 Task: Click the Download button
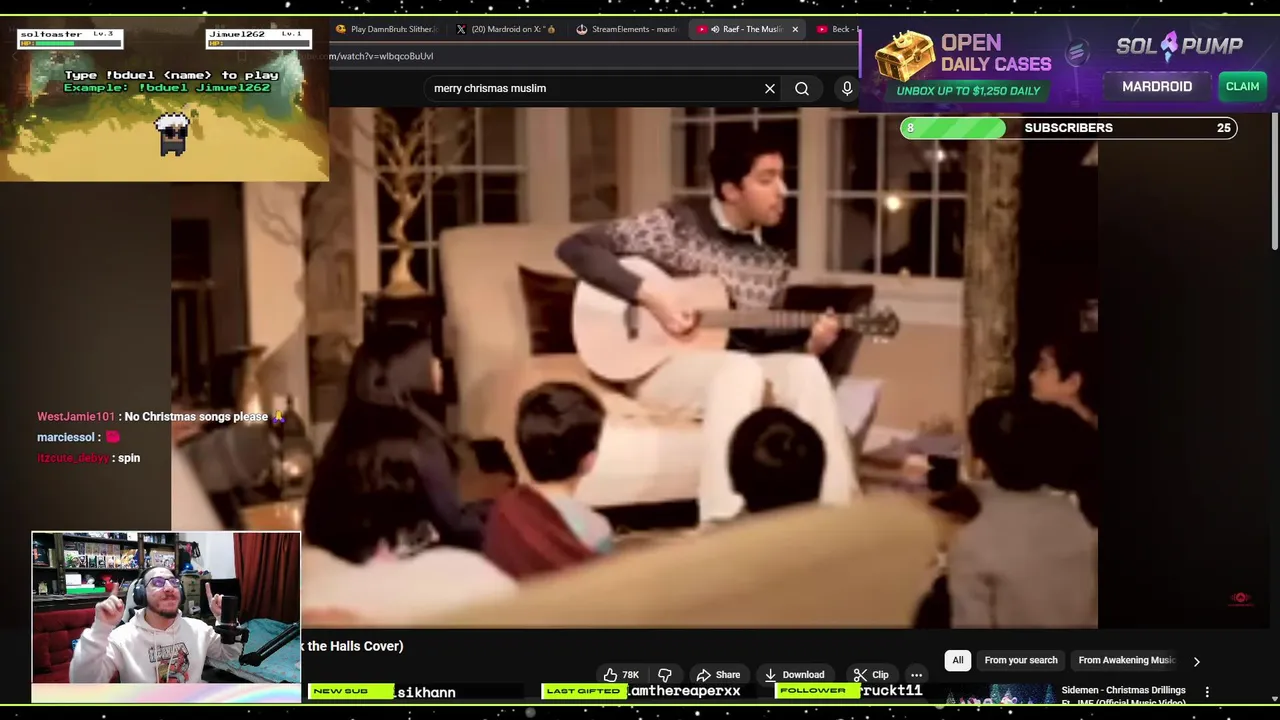(794, 675)
